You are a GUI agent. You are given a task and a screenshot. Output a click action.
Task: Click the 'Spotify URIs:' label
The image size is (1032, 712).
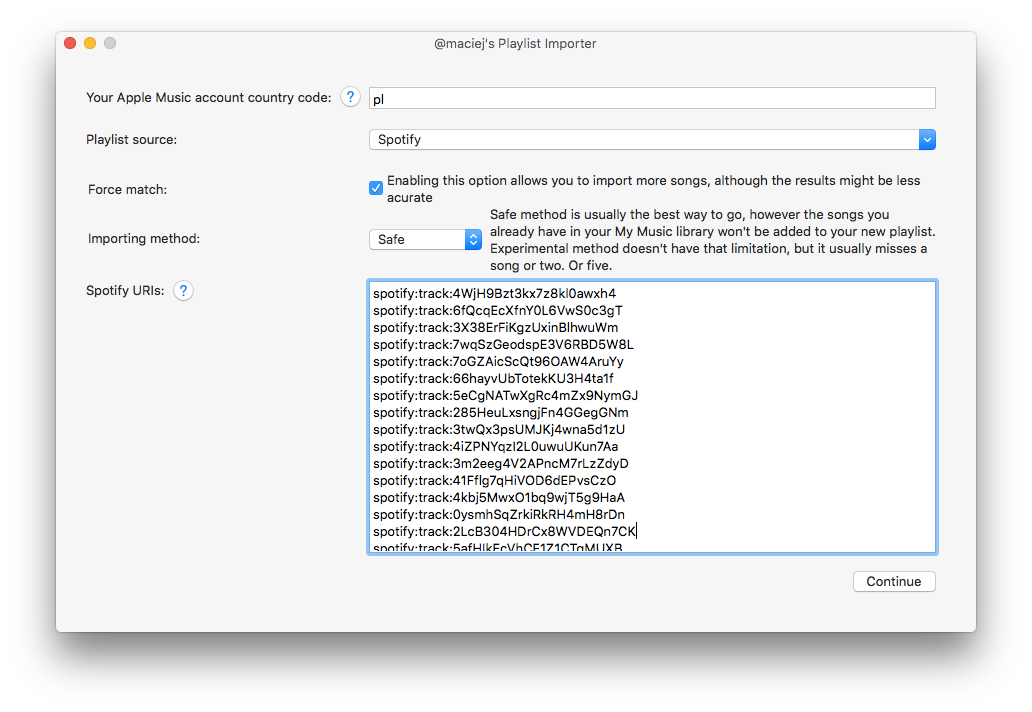click(125, 290)
